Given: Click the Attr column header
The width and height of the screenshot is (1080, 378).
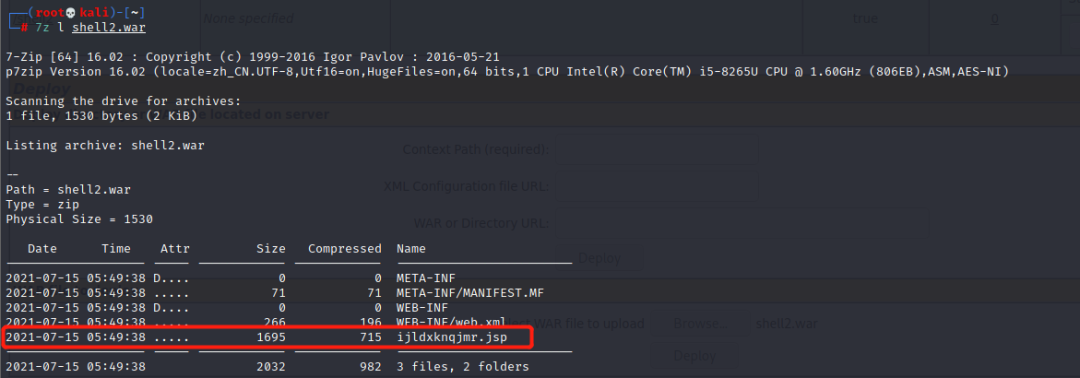Looking at the screenshot, I should tap(175, 249).
